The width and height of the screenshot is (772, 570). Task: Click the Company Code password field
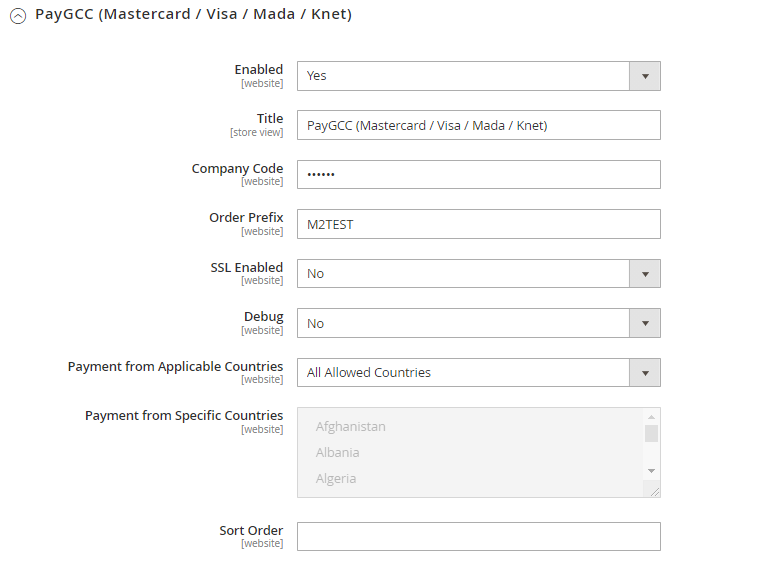point(478,175)
